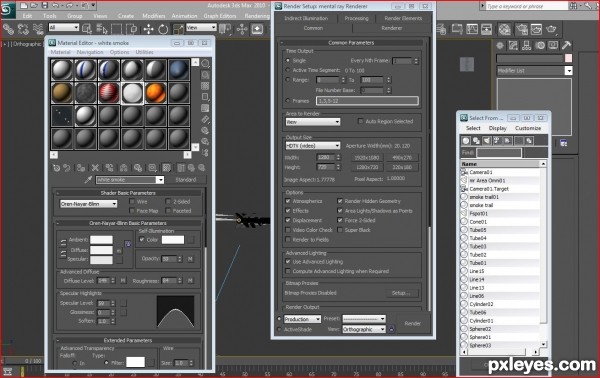Click the Create panel star icon
Image resolution: width=600 pixels, height=378 pixels.
[x=500, y=46]
